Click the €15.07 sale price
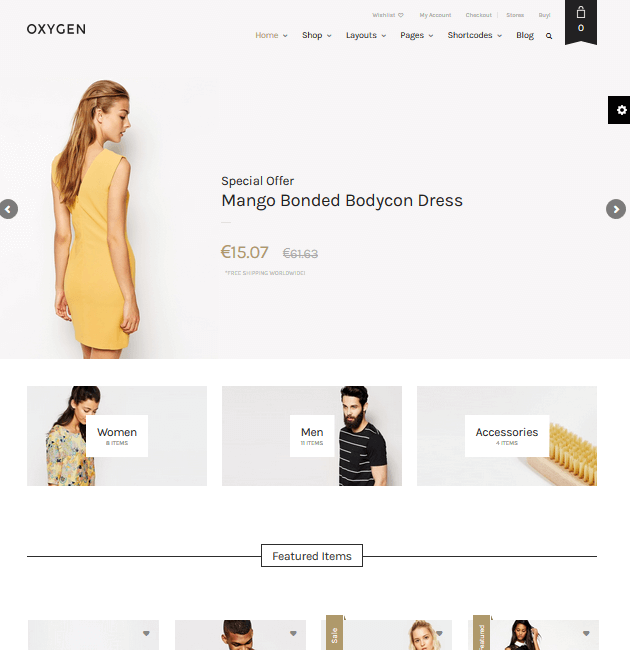Viewport: 630px width, 650px height. point(245,252)
